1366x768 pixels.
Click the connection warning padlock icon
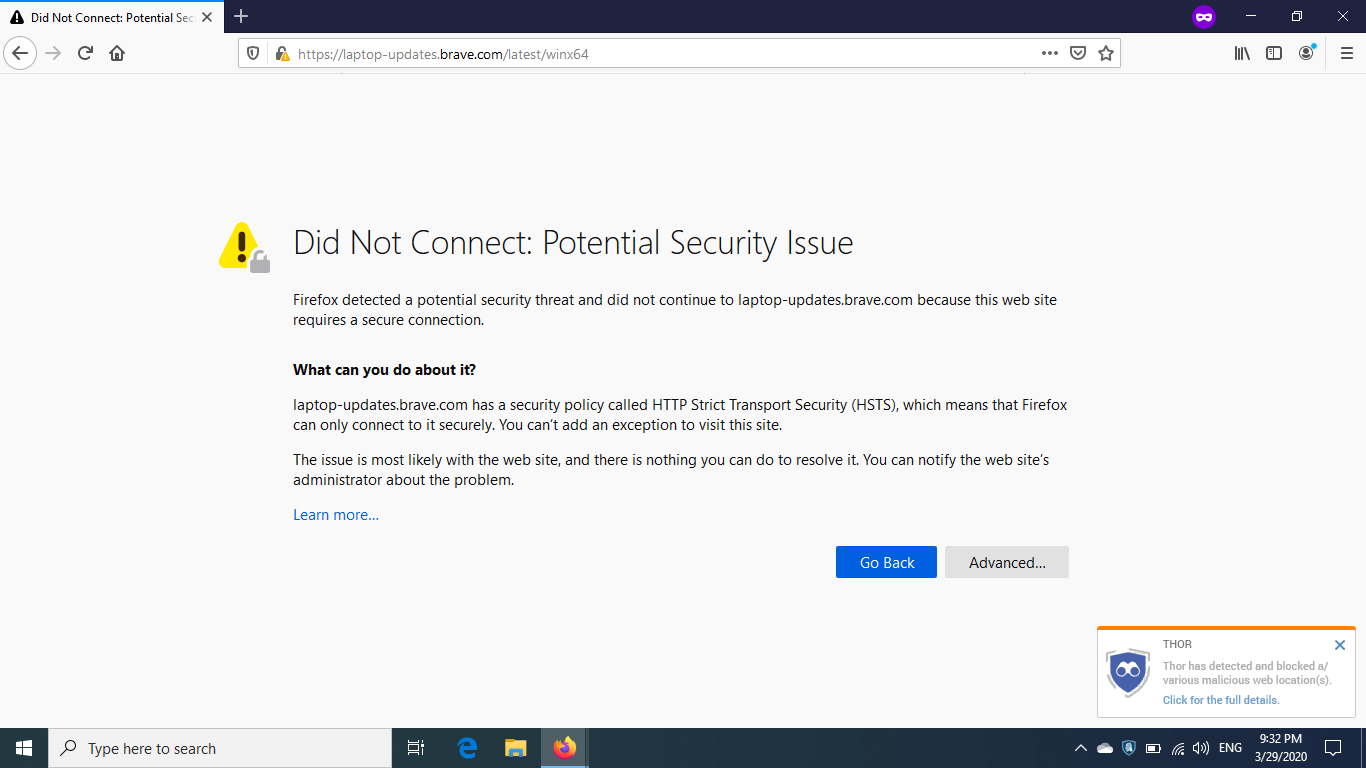tap(282, 54)
